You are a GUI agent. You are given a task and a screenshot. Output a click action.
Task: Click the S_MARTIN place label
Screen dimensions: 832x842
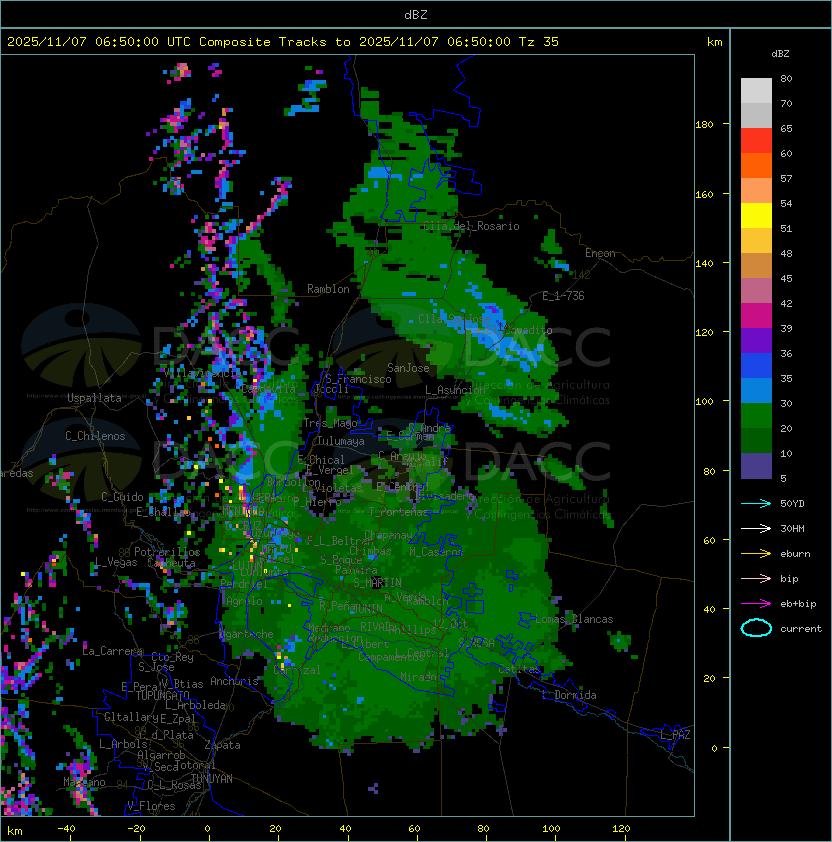[377, 583]
